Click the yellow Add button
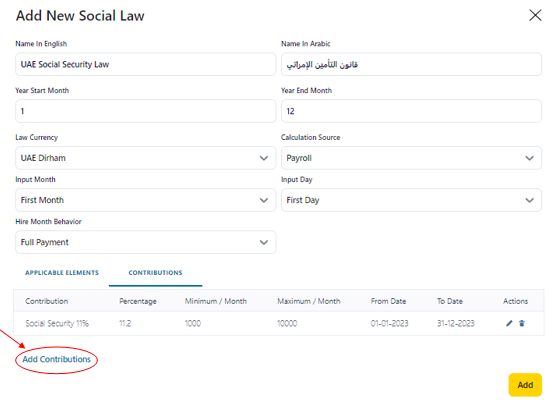 [x=525, y=385]
